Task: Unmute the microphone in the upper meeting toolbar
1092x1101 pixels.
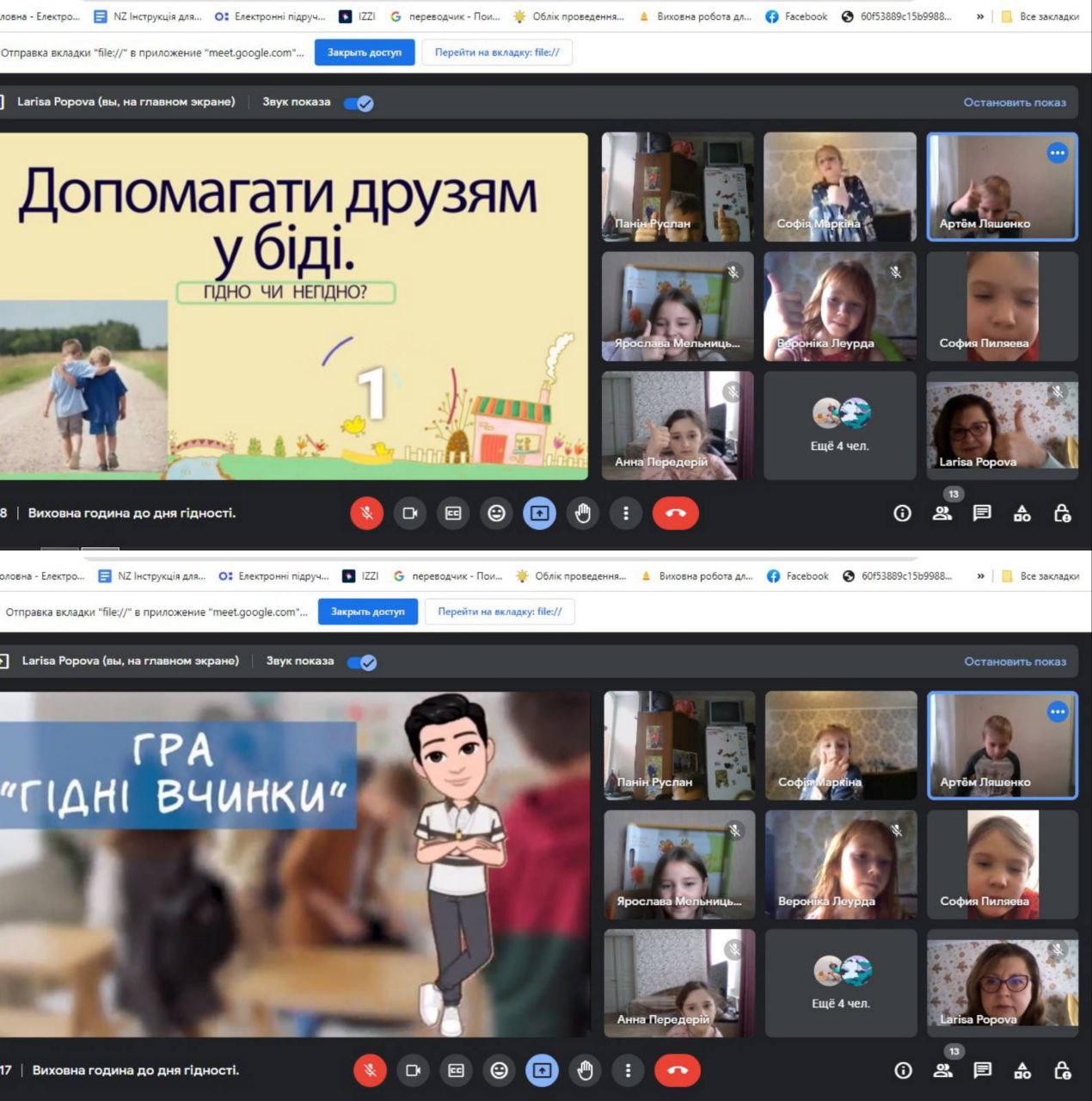Action: click(366, 514)
